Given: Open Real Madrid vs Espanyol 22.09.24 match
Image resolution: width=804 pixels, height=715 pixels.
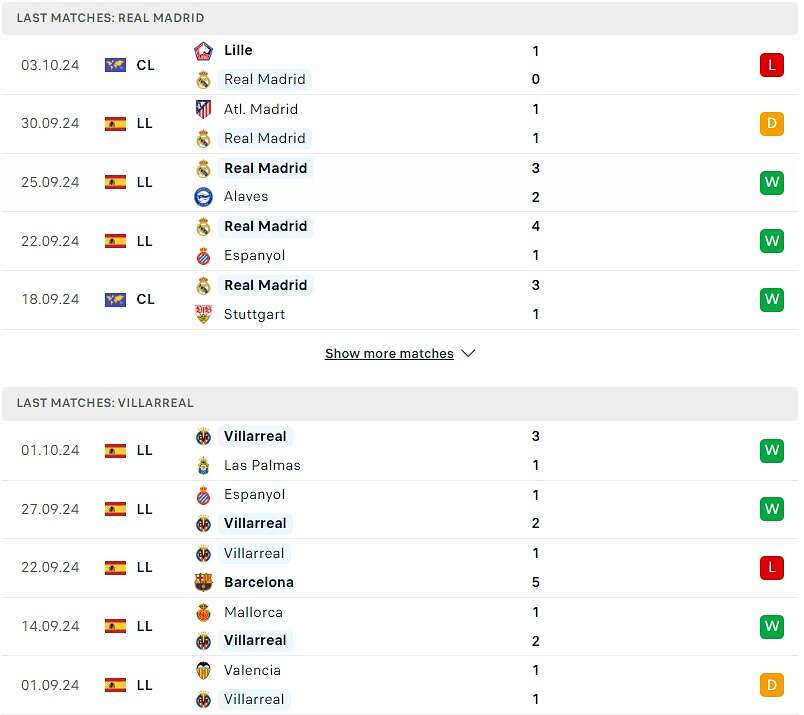Looking at the screenshot, I should [x=400, y=241].
